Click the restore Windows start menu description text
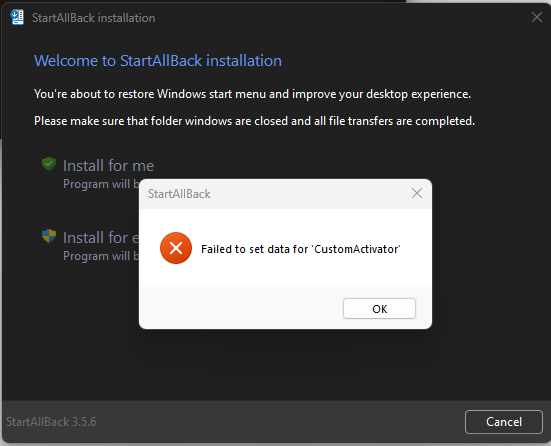This screenshot has height=446, width=551. pyautogui.click(x=252, y=94)
